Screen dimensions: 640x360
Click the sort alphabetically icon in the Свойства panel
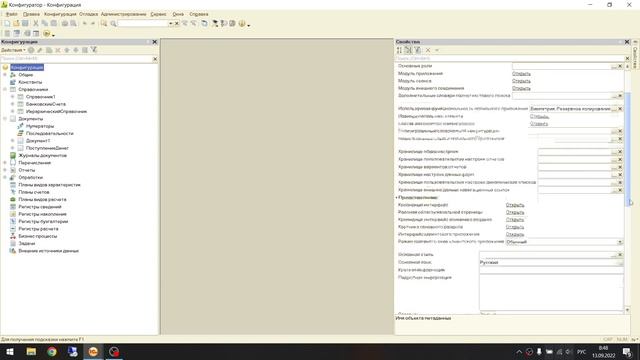coord(399,50)
